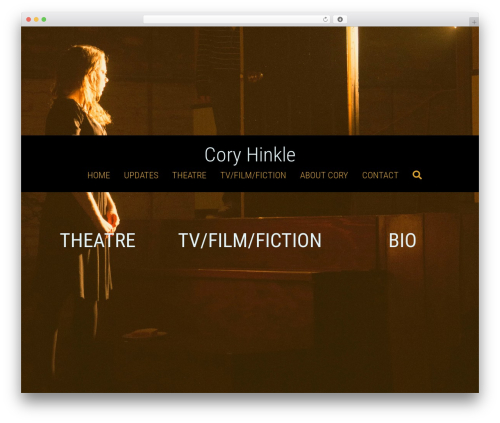The image size is (500, 423).
Task: Reload the page with the refresh icon
Action: pos(325,19)
